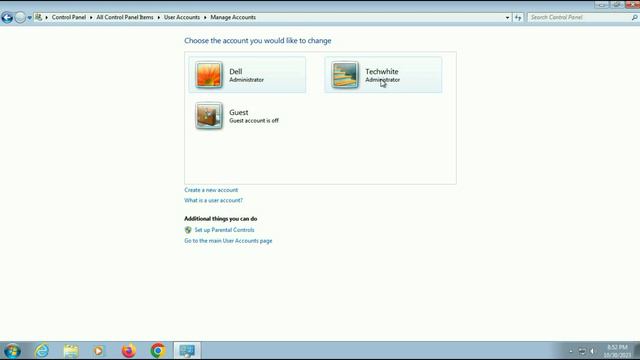This screenshot has height=360, width=640.
Task: Click the taskbar clock
Action: (x=617, y=351)
